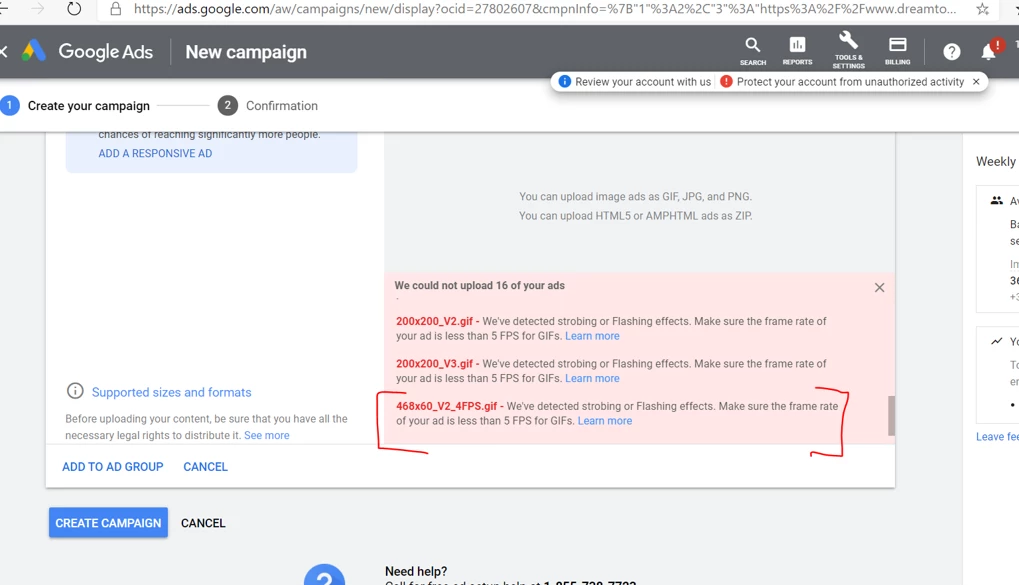Image resolution: width=1019 pixels, height=586 pixels.
Task: Open notifications bell icon
Action: [x=988, y=51]
